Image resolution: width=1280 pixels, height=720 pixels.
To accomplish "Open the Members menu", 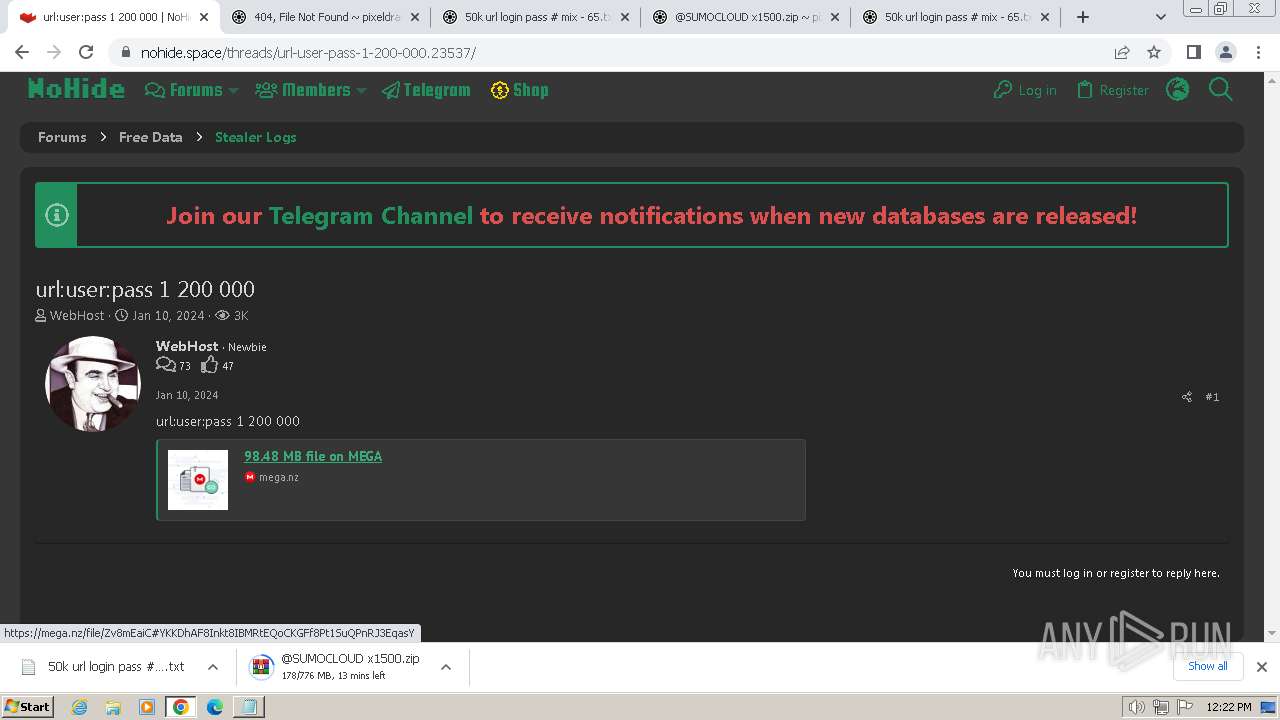I will (x=304, y=90).
